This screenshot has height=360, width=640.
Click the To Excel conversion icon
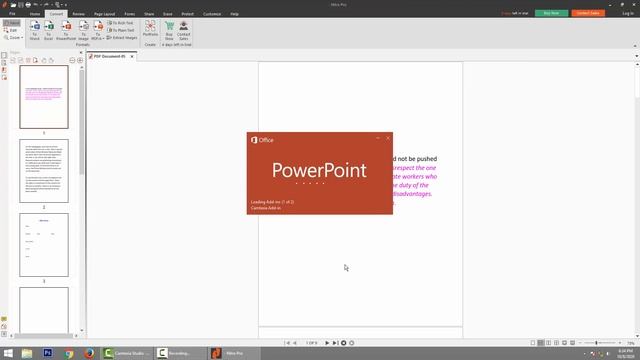pyautogui.click(x=49, y=30)
